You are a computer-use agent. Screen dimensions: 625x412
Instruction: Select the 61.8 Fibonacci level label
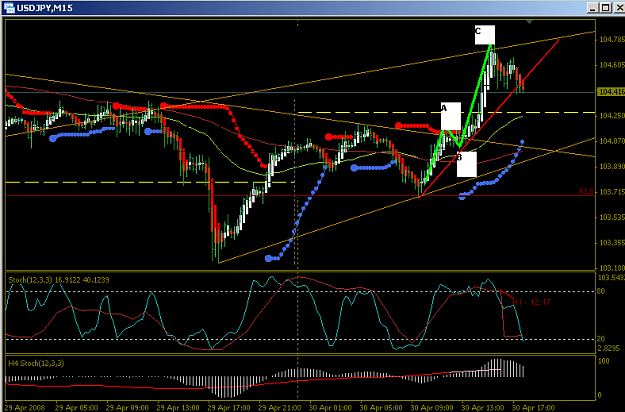[586, 192]
